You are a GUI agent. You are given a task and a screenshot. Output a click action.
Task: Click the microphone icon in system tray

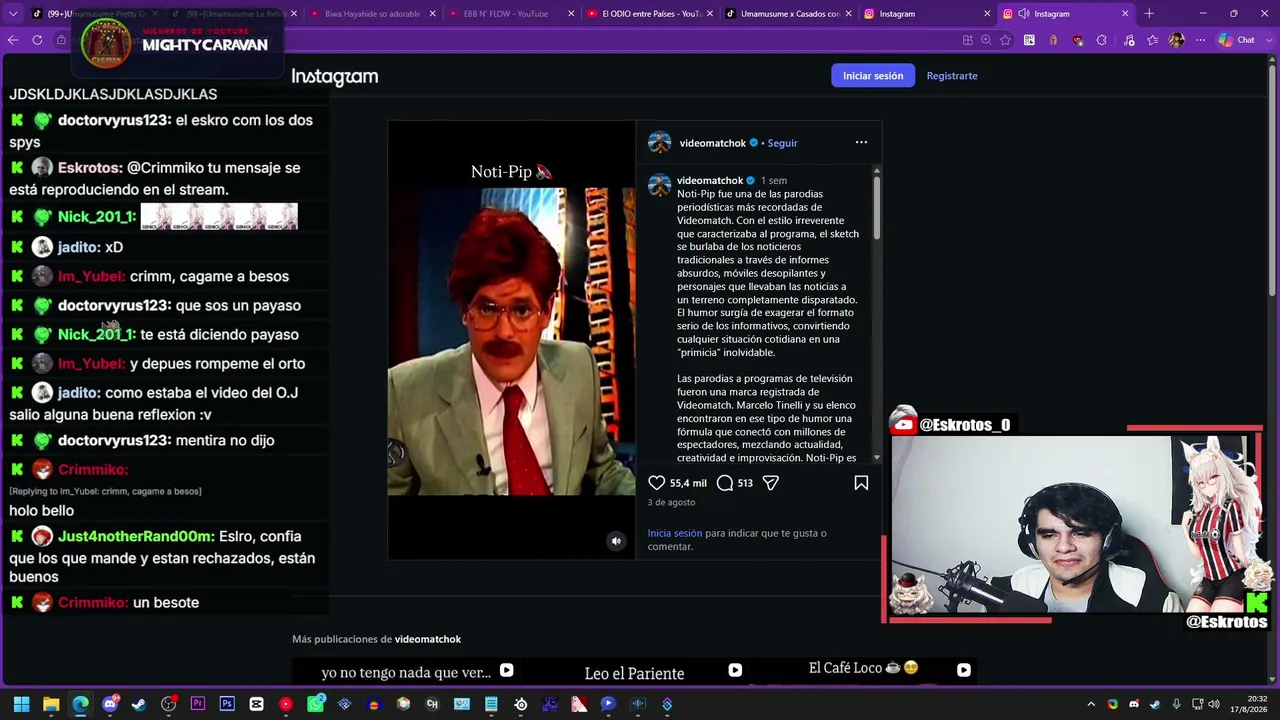point(1176,704)
